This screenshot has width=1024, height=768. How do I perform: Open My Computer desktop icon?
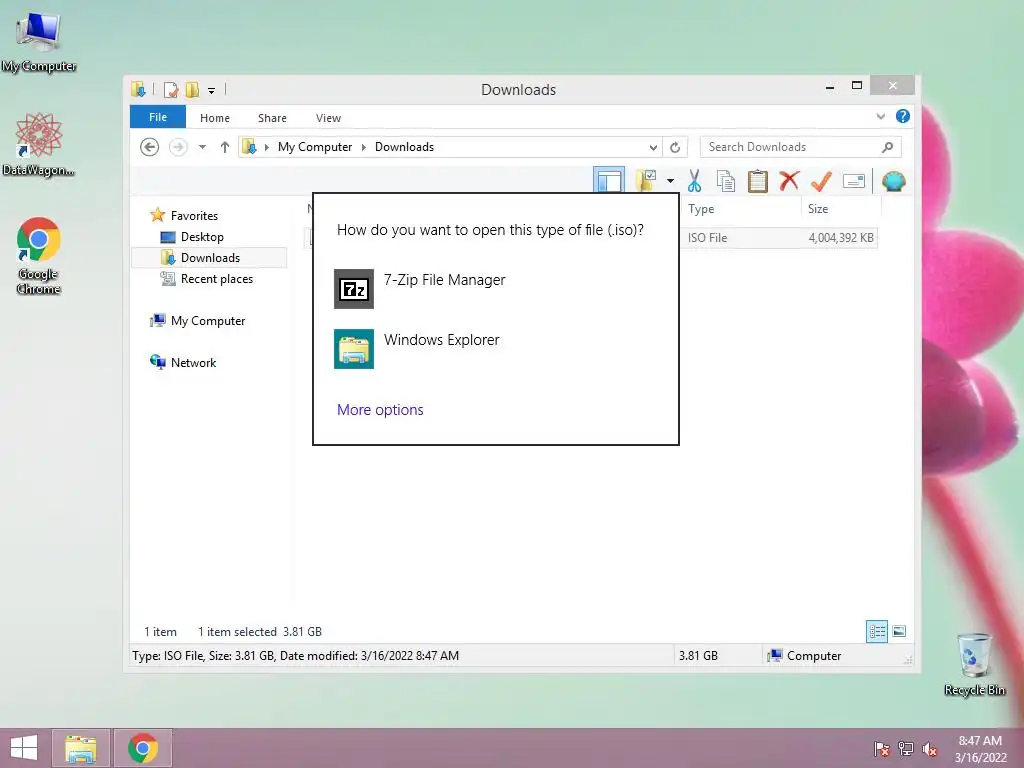click(39, 41)
